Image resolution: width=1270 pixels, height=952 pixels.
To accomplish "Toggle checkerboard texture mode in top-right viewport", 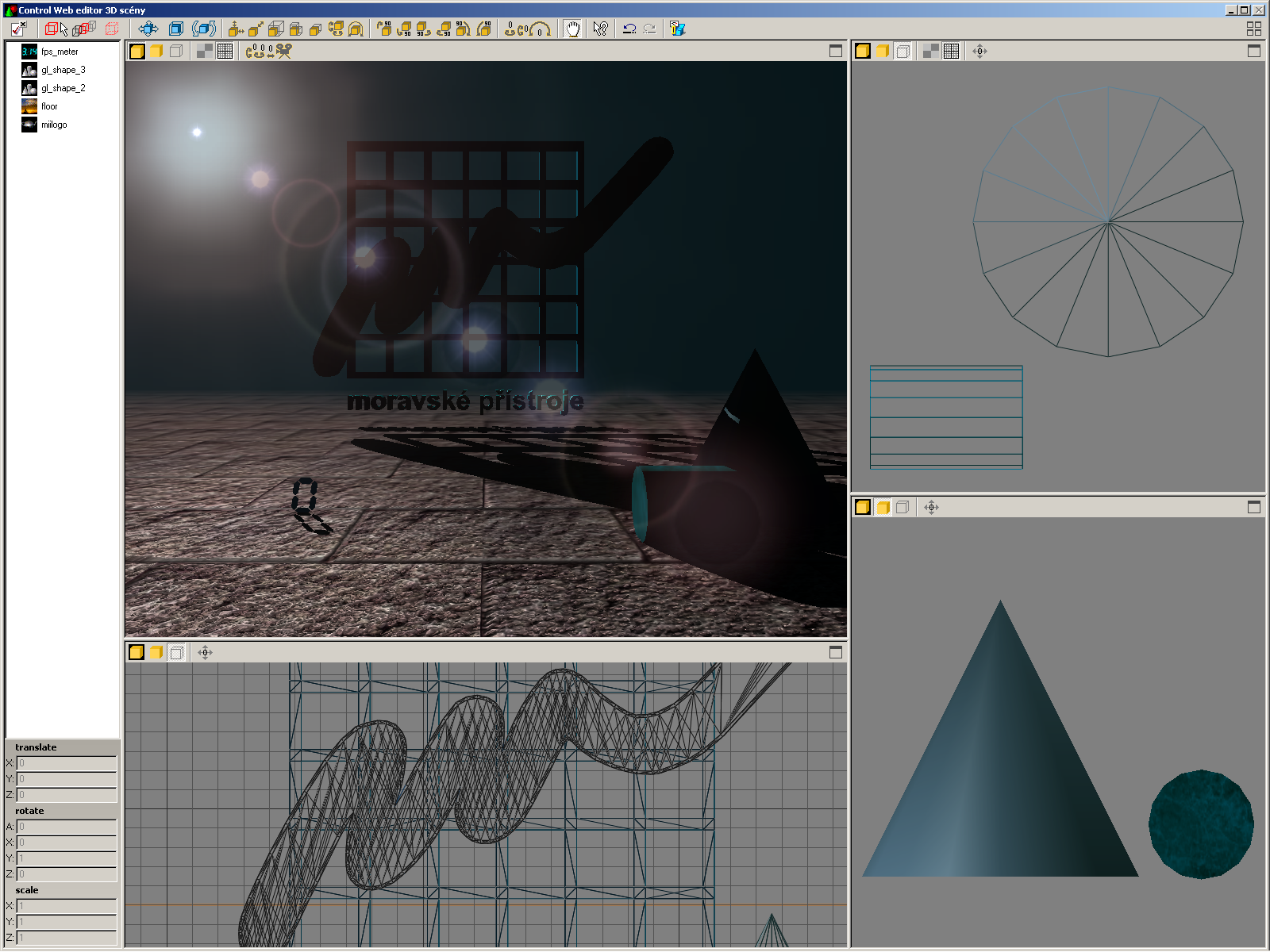I will pos(930,52).
